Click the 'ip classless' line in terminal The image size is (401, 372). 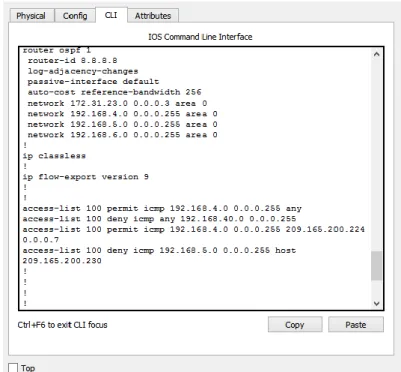pyautogui.click(x=54, y=156)
